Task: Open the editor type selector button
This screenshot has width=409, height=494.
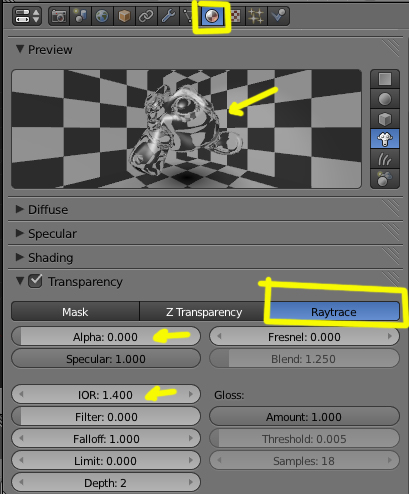Action: 27,16
